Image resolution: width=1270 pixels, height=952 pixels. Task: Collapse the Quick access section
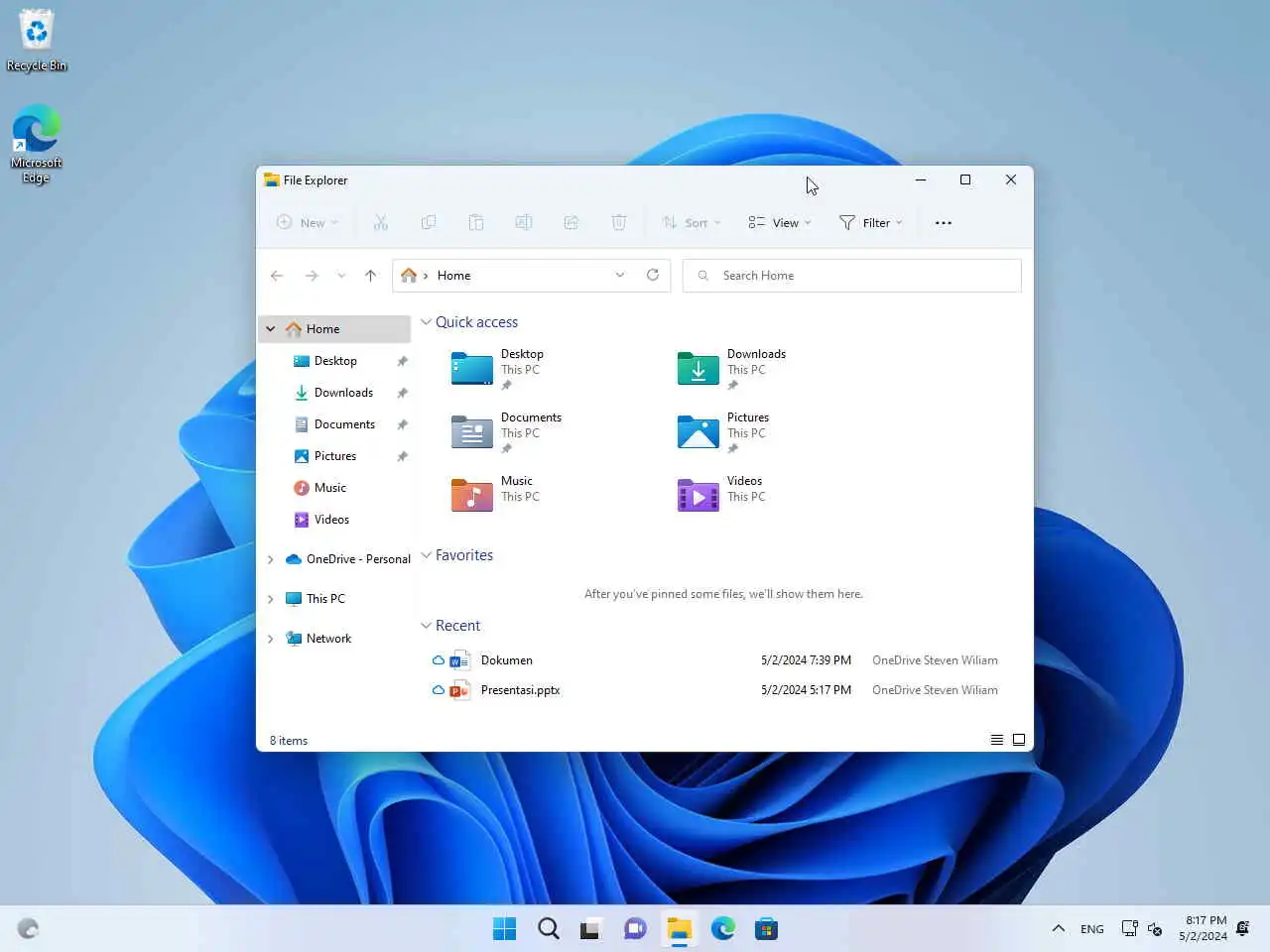tap(426, 322)
